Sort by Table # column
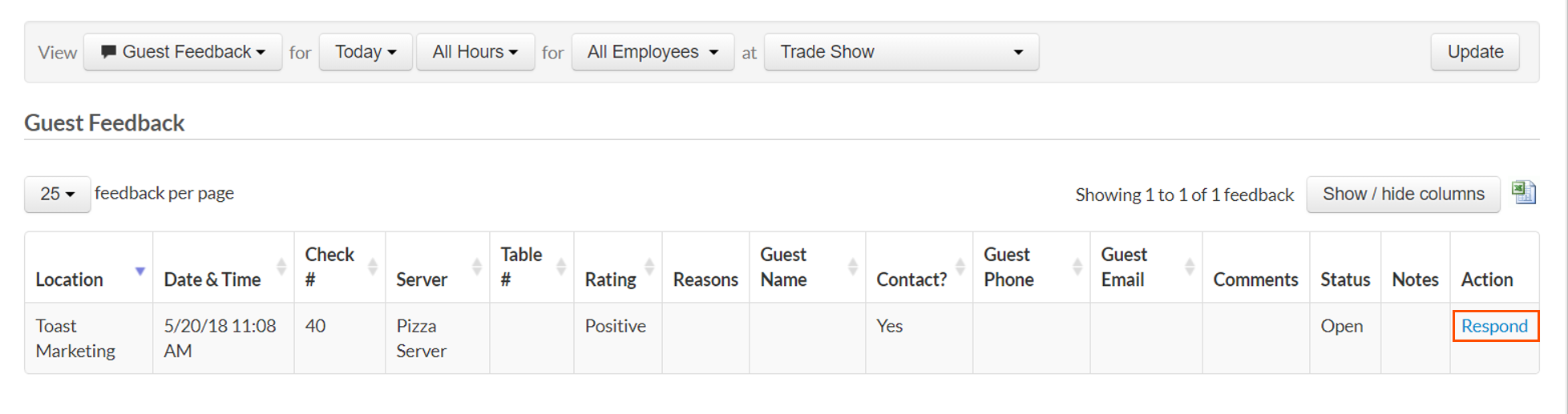Viewport: 1568px width, 414px height. click(561, 267)
